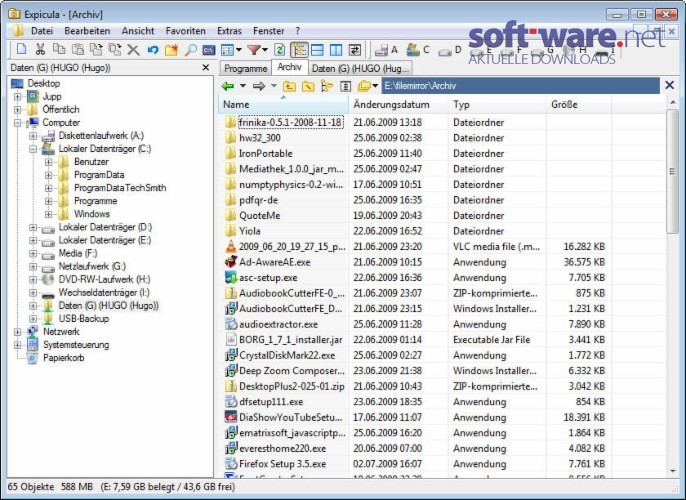
Task: Sort by Typ column header
Action: (497, 105)
